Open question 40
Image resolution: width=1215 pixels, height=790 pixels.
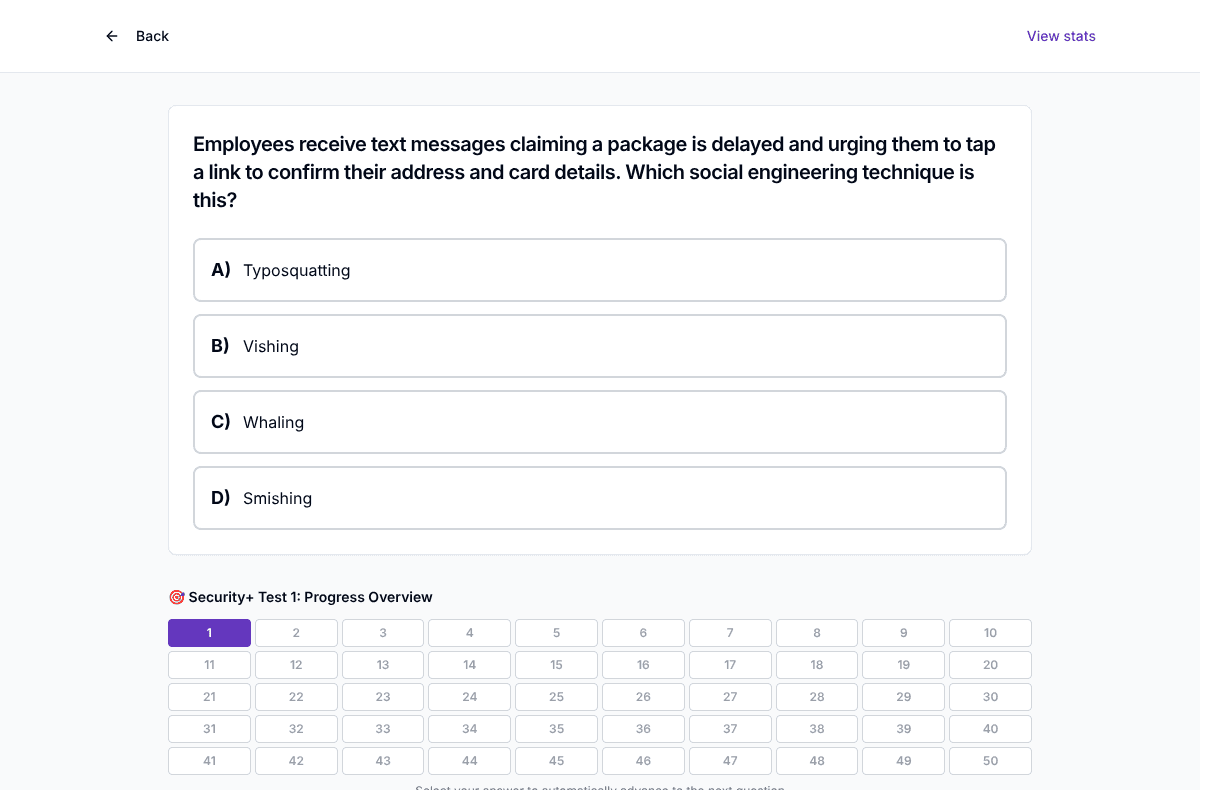point(990,729)
